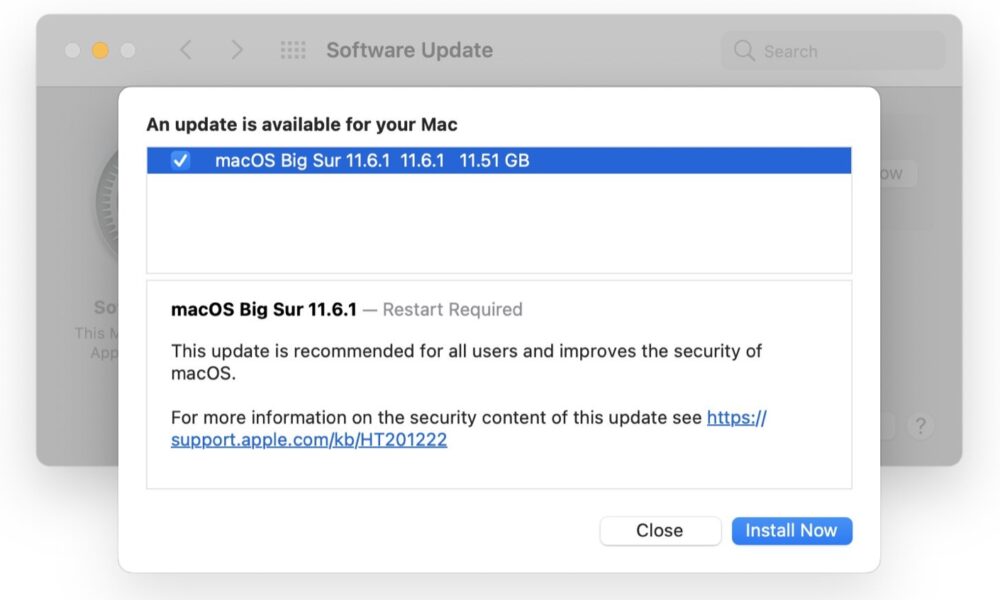Close the update dialog
The height and width of the screenshot is (600, 1000).
(660, 530)
